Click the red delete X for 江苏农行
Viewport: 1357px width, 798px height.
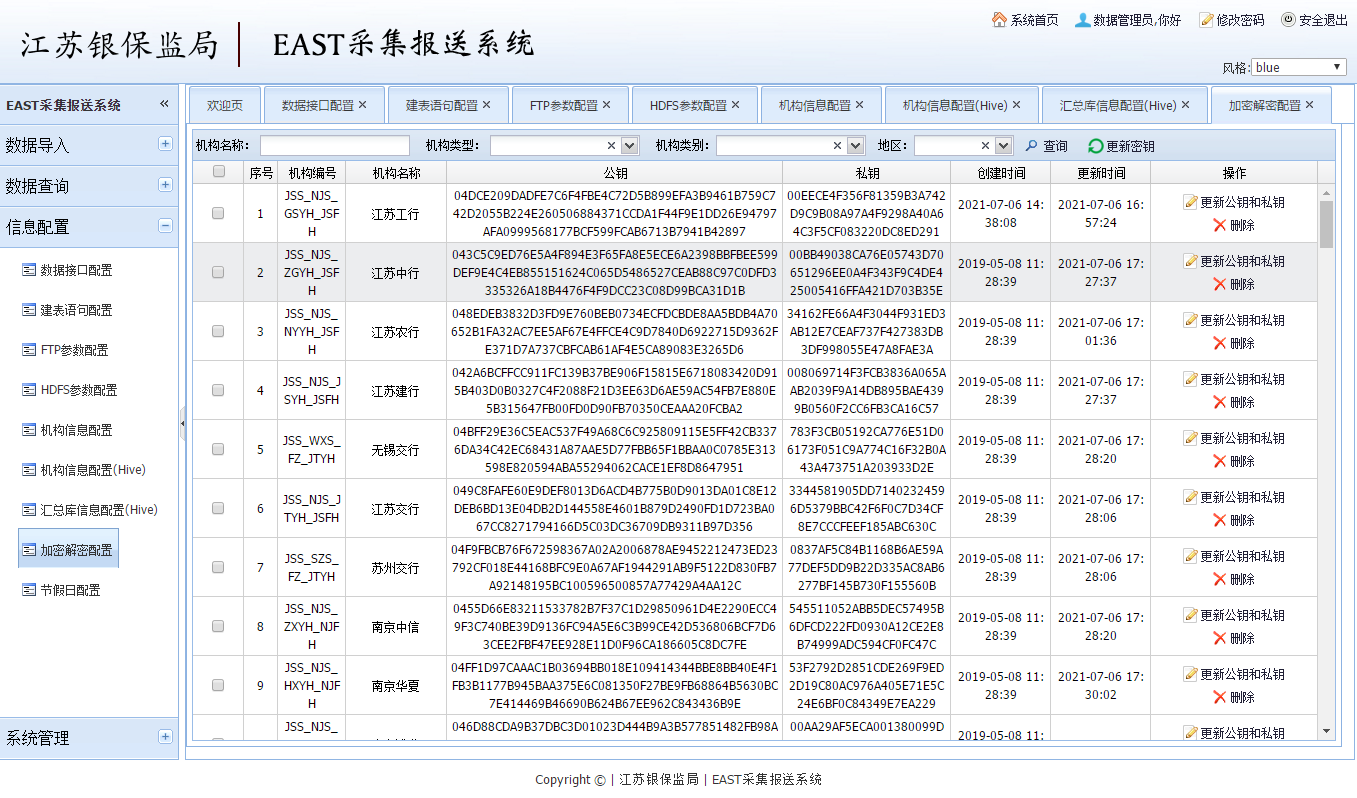tap(1219, 343)
